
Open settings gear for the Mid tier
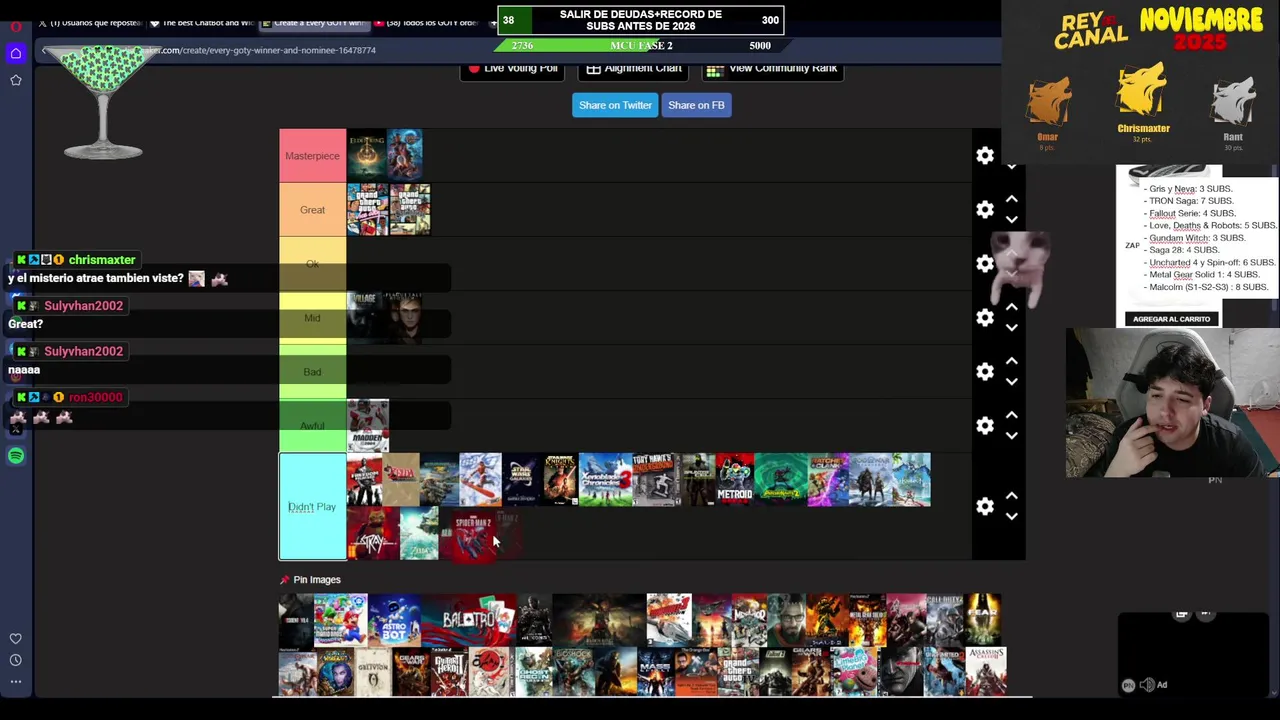pos(985,318)
